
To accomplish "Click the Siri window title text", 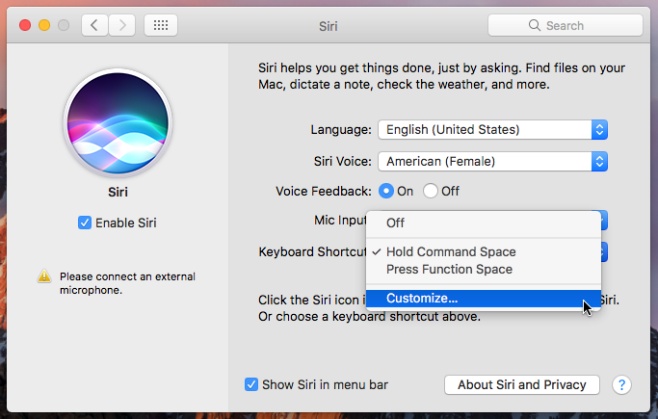I will [x=328, y=26].
